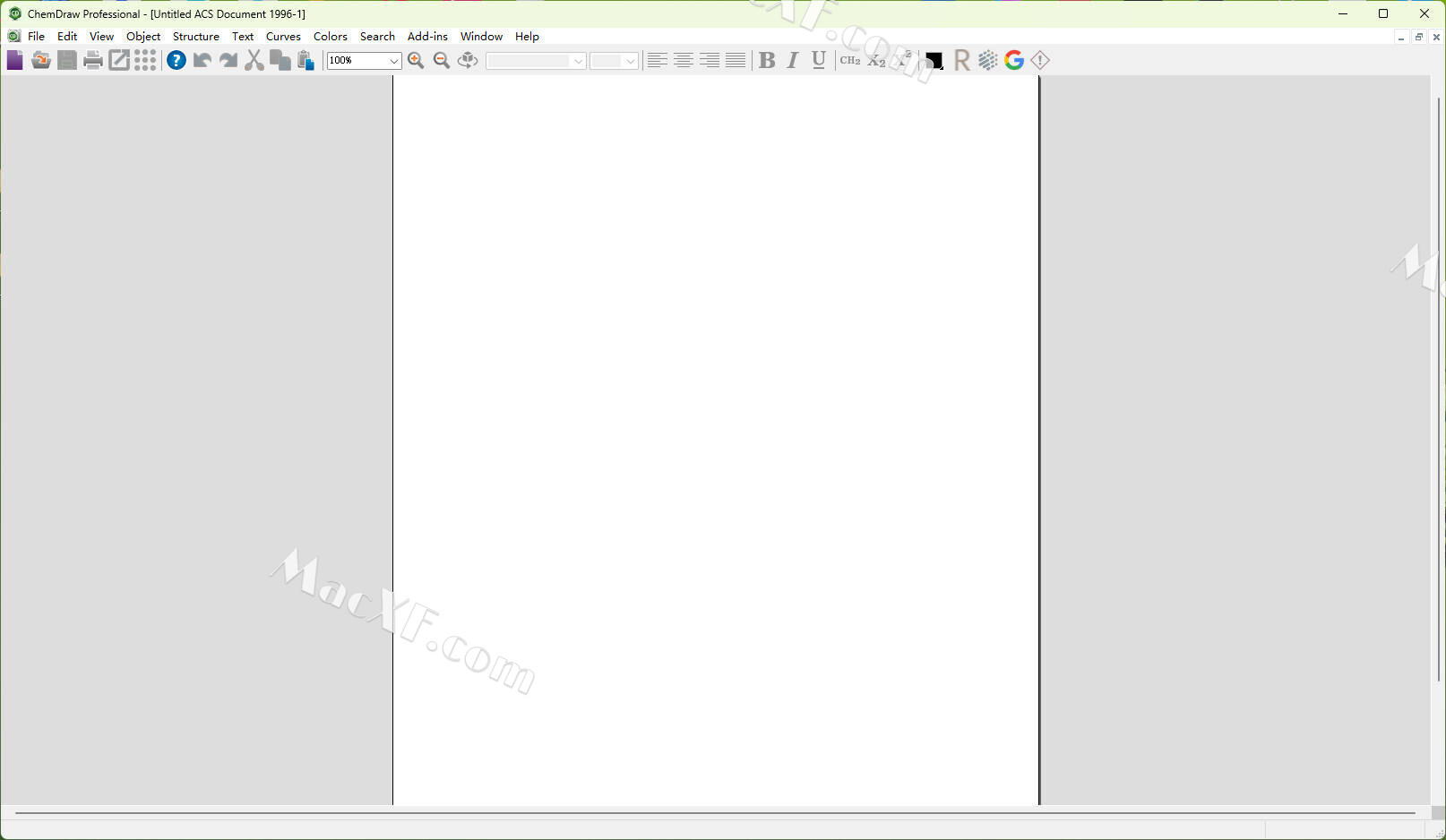Click the New Document icon
This screenshot has width=1446, height=840.
pyautogui.click(x=14, y=60)
